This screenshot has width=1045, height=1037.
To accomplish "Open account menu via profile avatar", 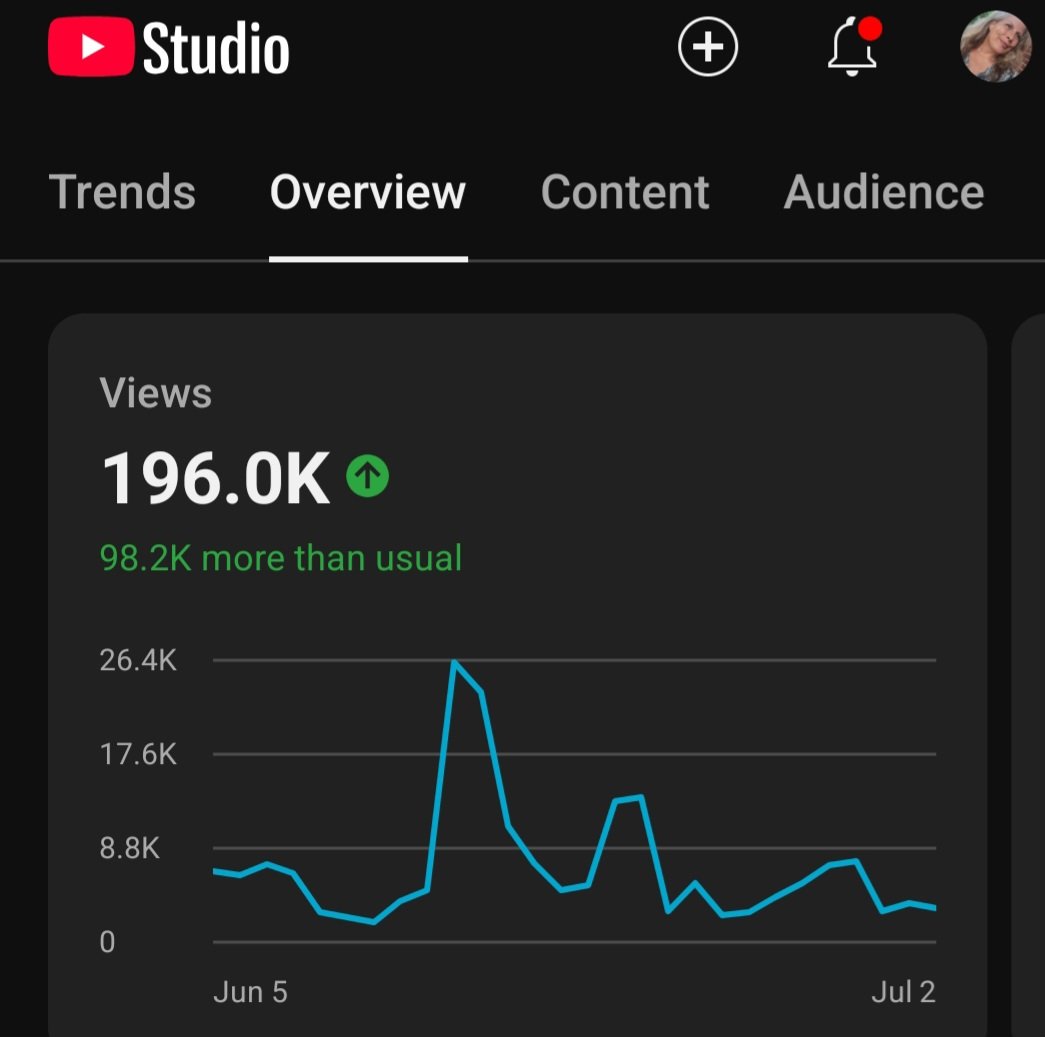I will pyautogui.click(x=996, y=46).
